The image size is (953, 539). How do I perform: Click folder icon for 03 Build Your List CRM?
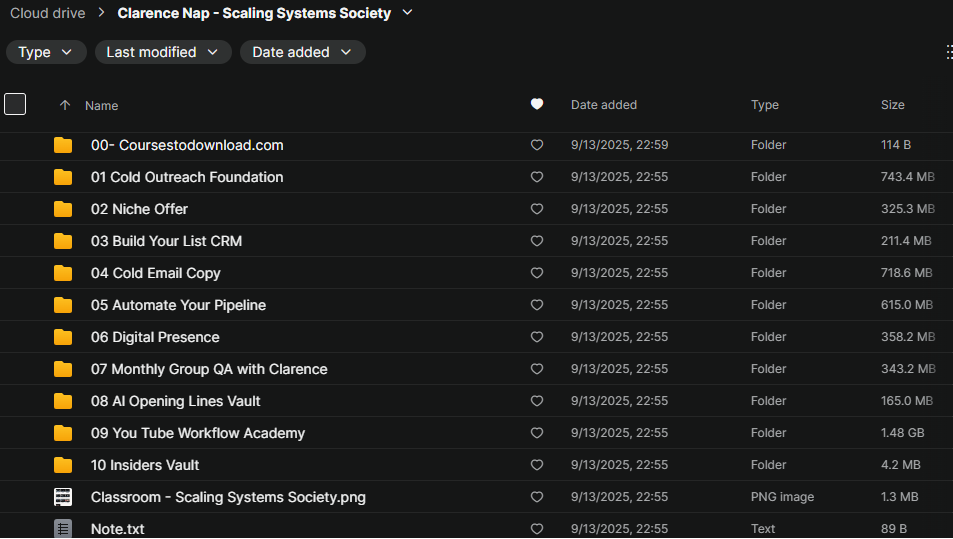click(x=63, y=241)
